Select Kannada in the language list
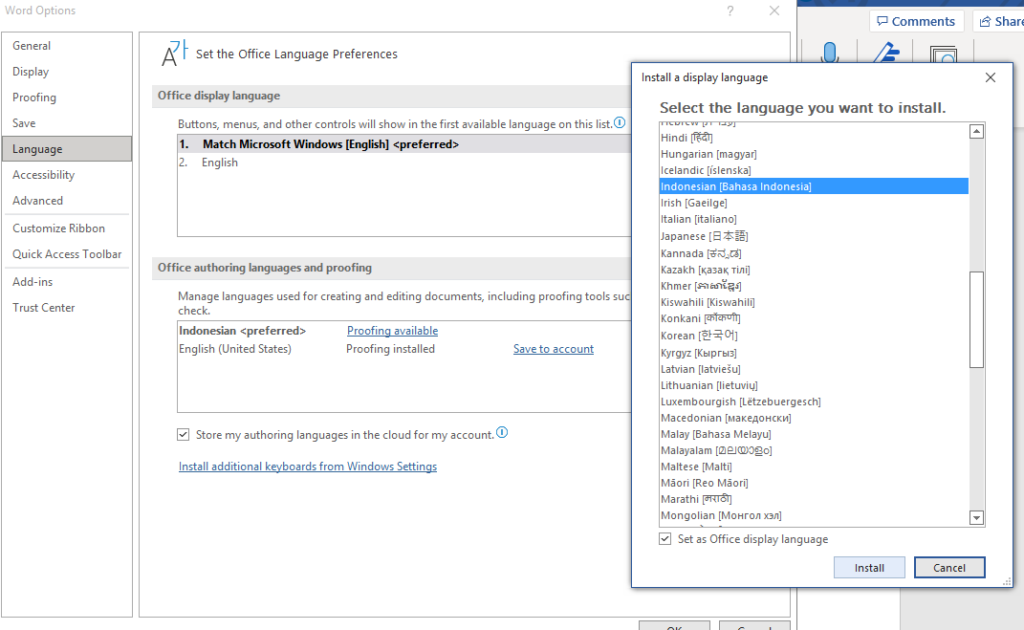The image size is (1024, 630). [x=814, y=253]
